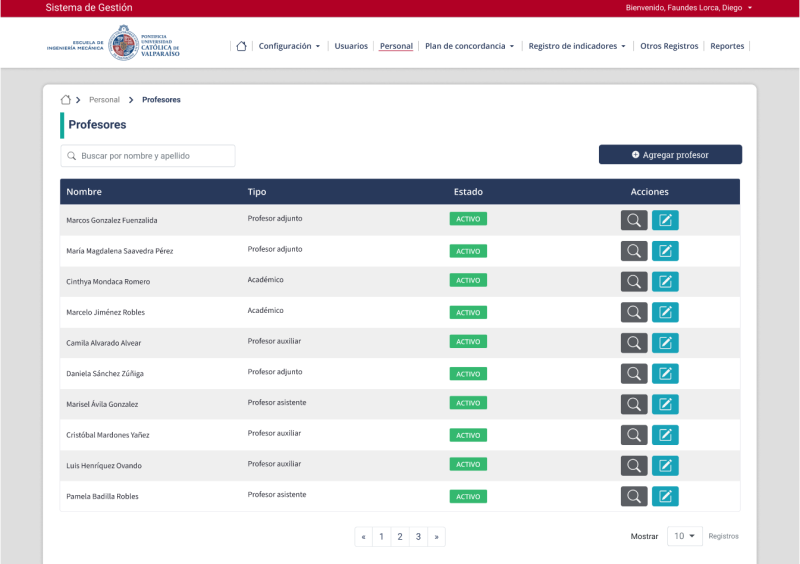The image size is (800, 564).
Task: Select name Camila Alvarado Alvear
Action: click(104, 343)
